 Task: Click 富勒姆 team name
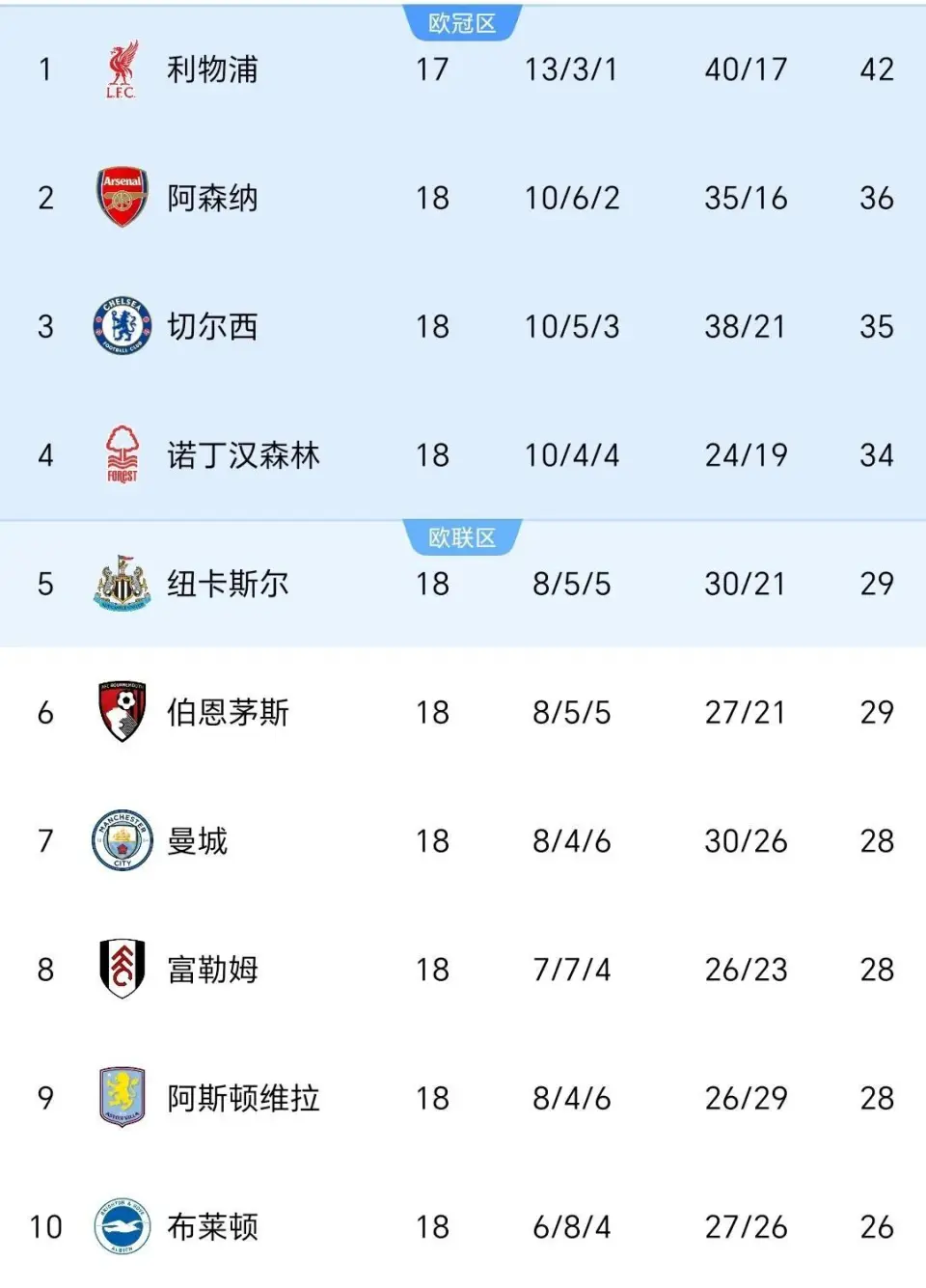(x=212, y=970)
